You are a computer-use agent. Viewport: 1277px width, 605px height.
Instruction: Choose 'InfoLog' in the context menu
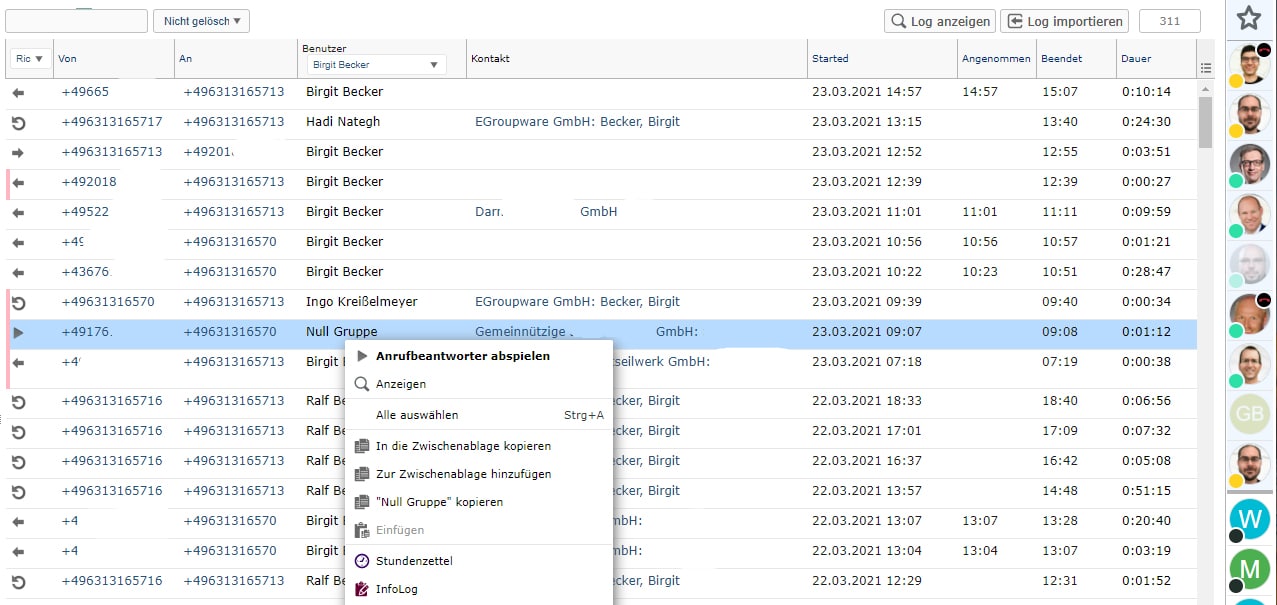(x=396, y=589)
